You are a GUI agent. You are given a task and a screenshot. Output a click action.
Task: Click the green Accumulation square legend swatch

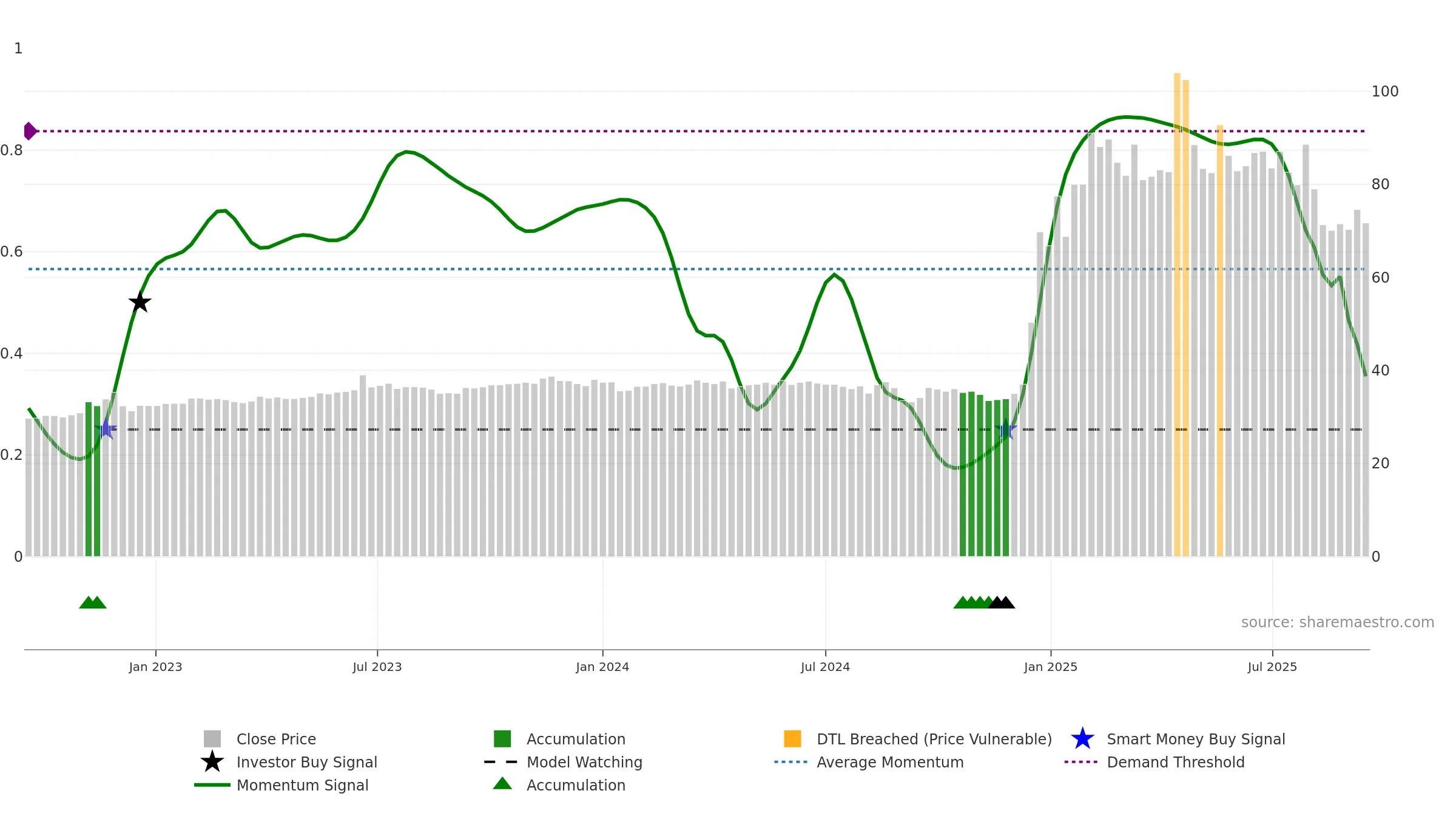[x=502, y=739]
